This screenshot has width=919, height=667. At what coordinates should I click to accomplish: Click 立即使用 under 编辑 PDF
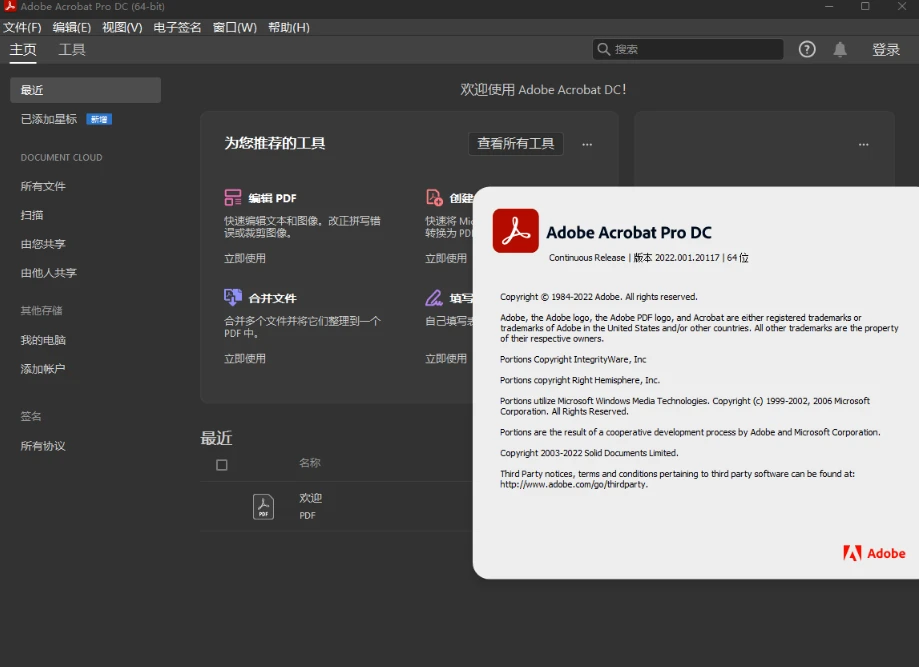[x=244, y=258]
